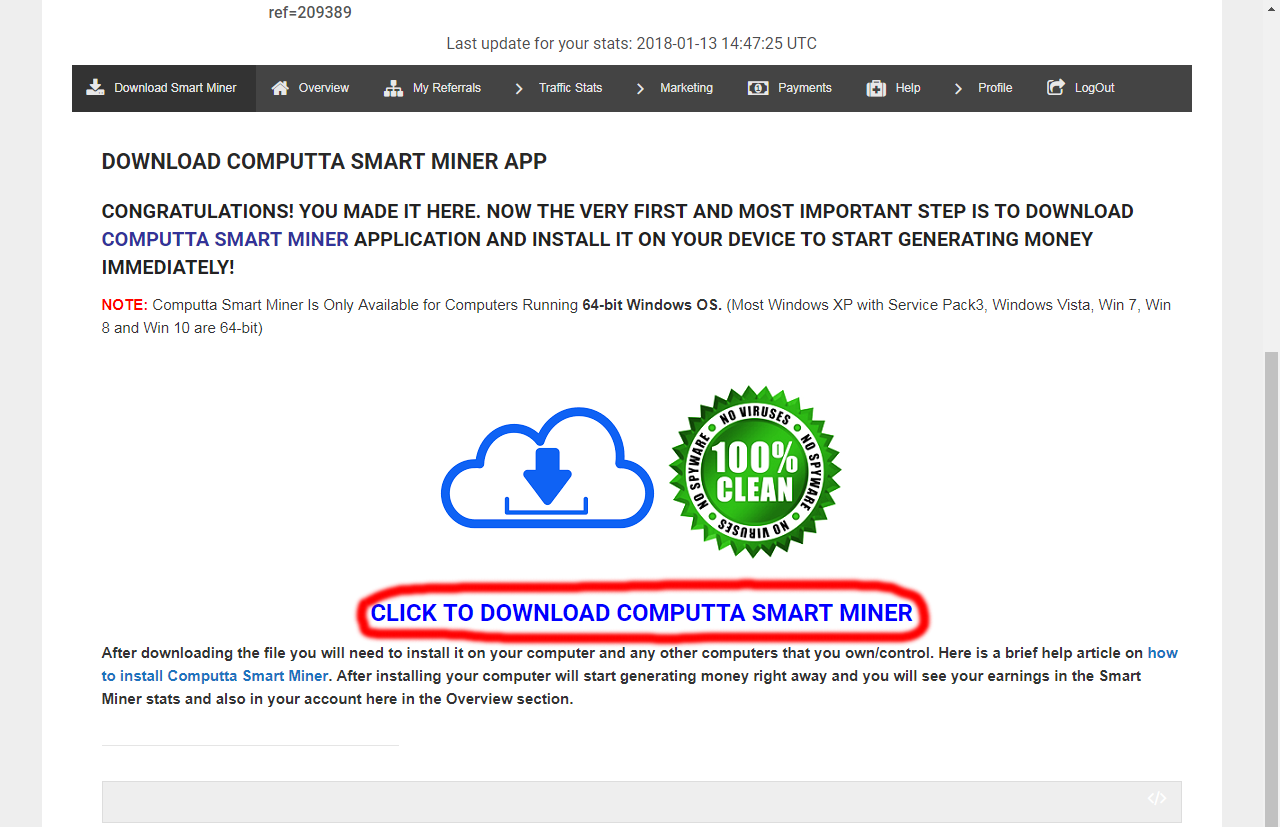
Task: Click the 'Download Computta Smart Miner App' heading
Action: click(324, 161)
